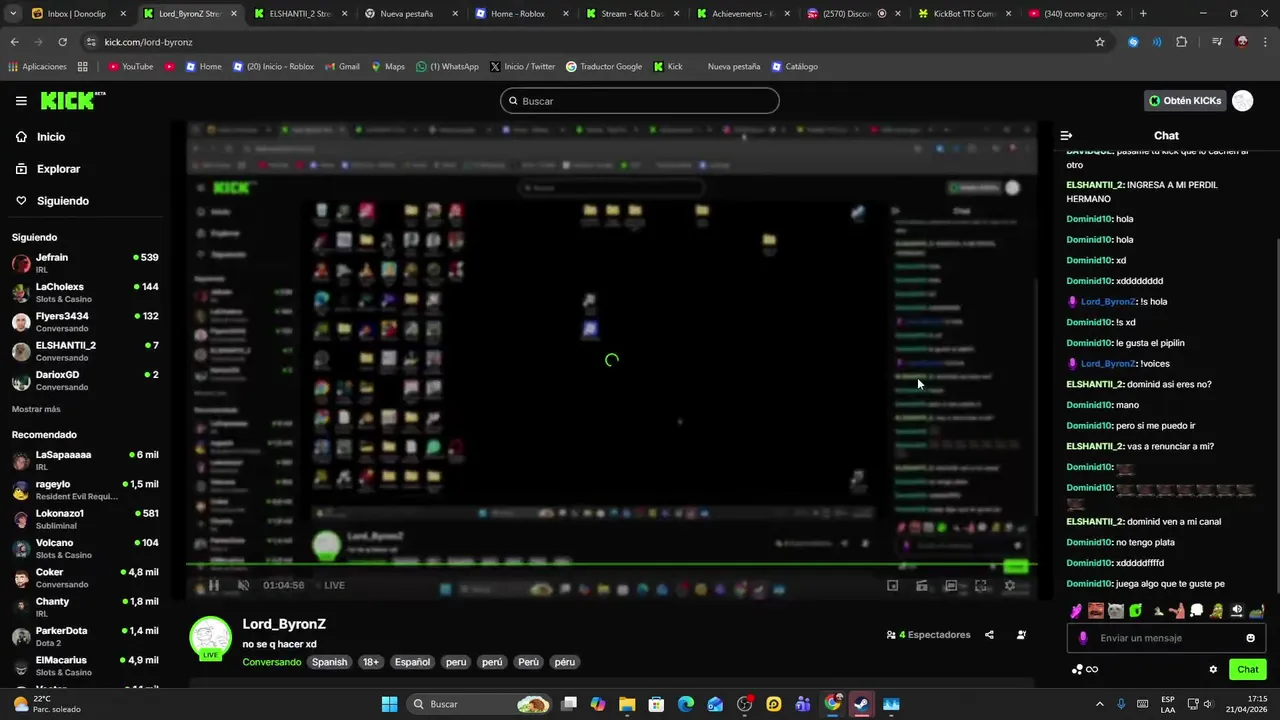Open Coker recommended channel

[x=85, y=578]
